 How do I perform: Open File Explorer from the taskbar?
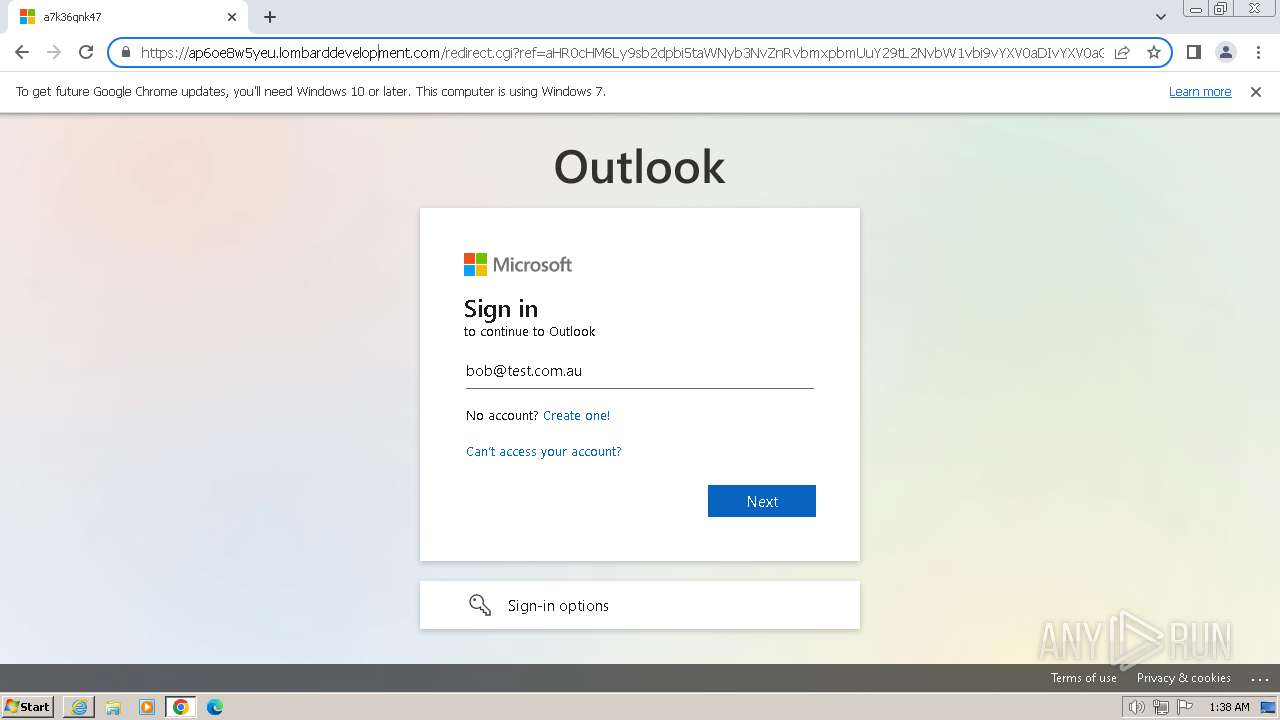(113, 707)
